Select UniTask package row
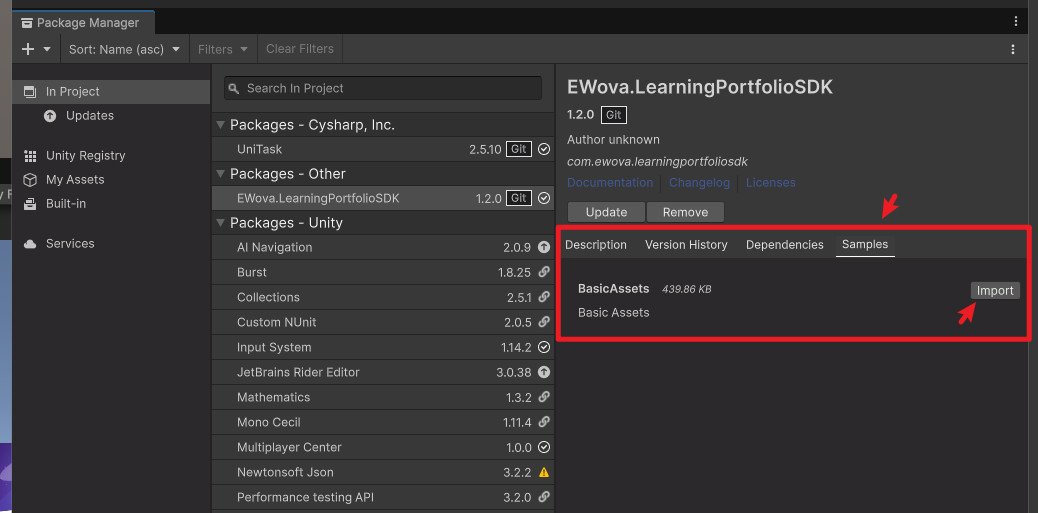 [x=383, y=150]
